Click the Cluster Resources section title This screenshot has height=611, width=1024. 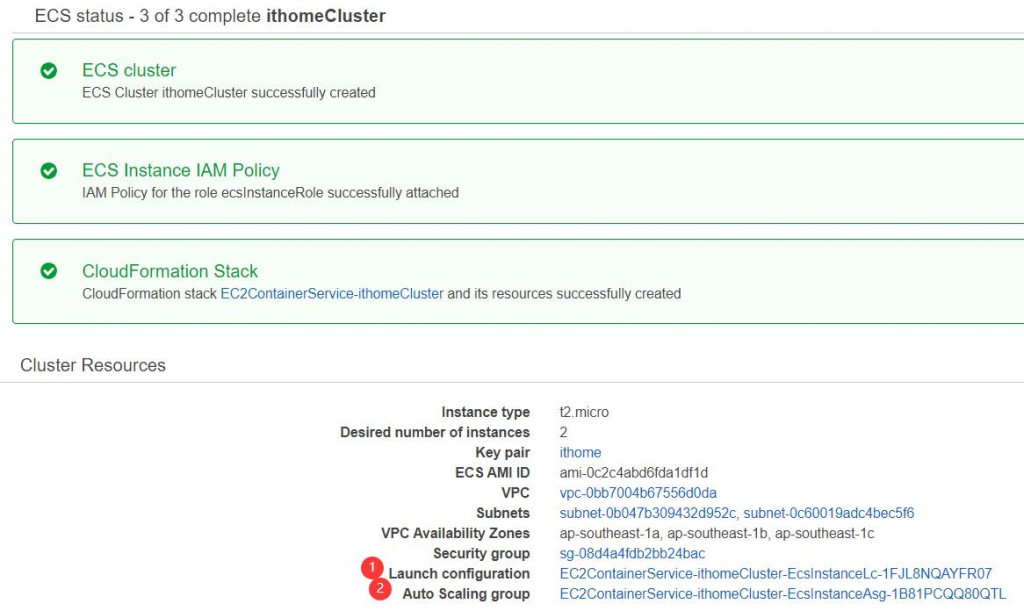point(93,365)
